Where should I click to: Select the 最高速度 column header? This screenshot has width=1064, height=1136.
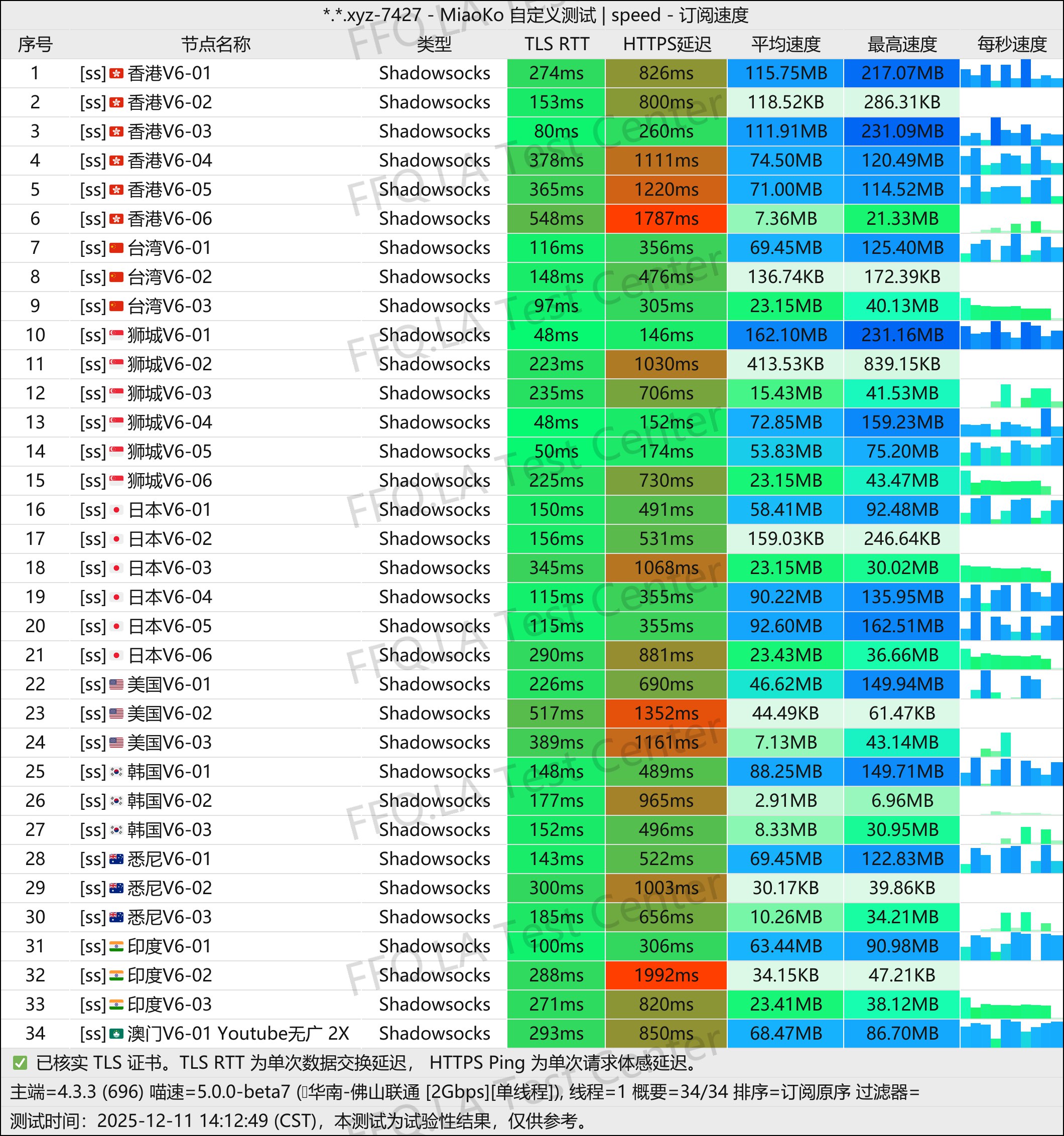902,44
